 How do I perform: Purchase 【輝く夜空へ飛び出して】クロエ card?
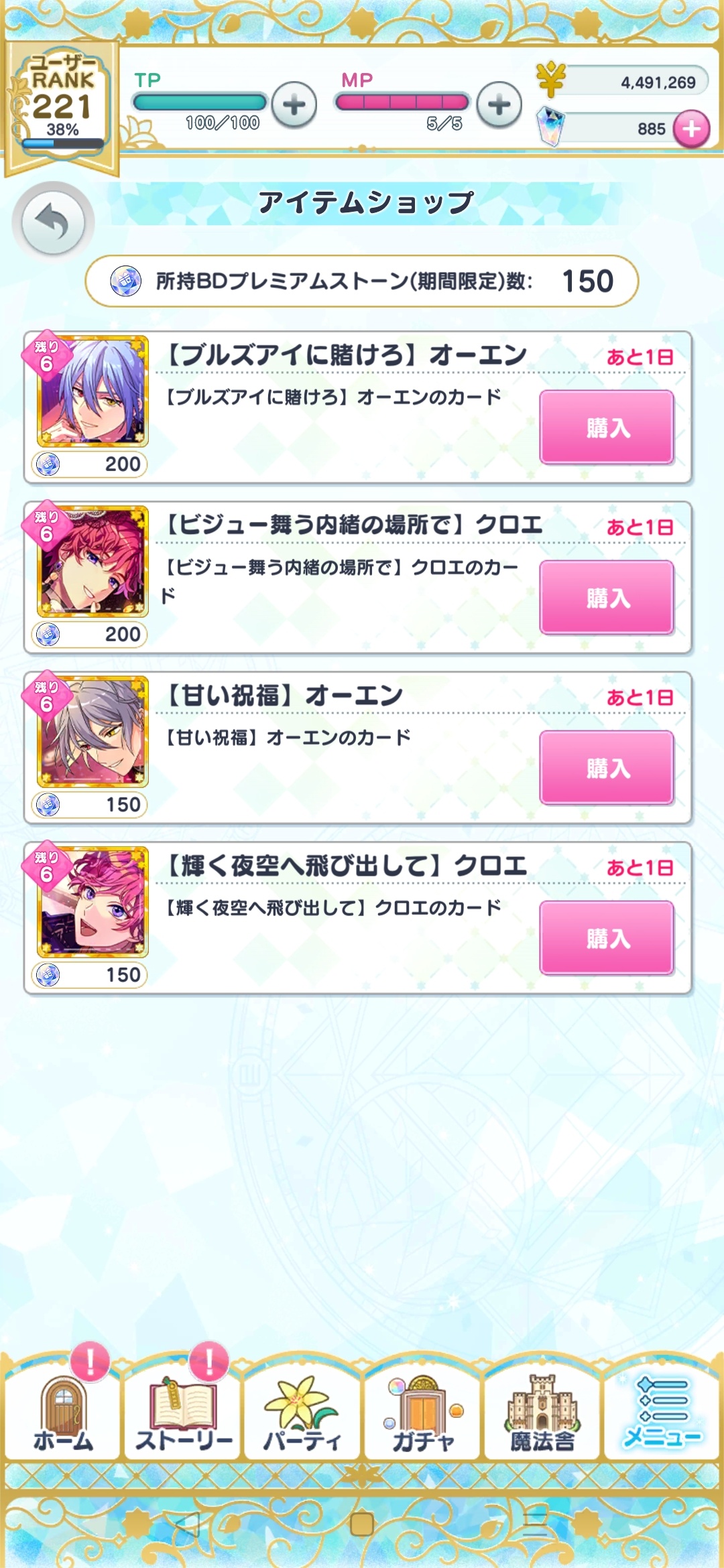tap(607, 938)
